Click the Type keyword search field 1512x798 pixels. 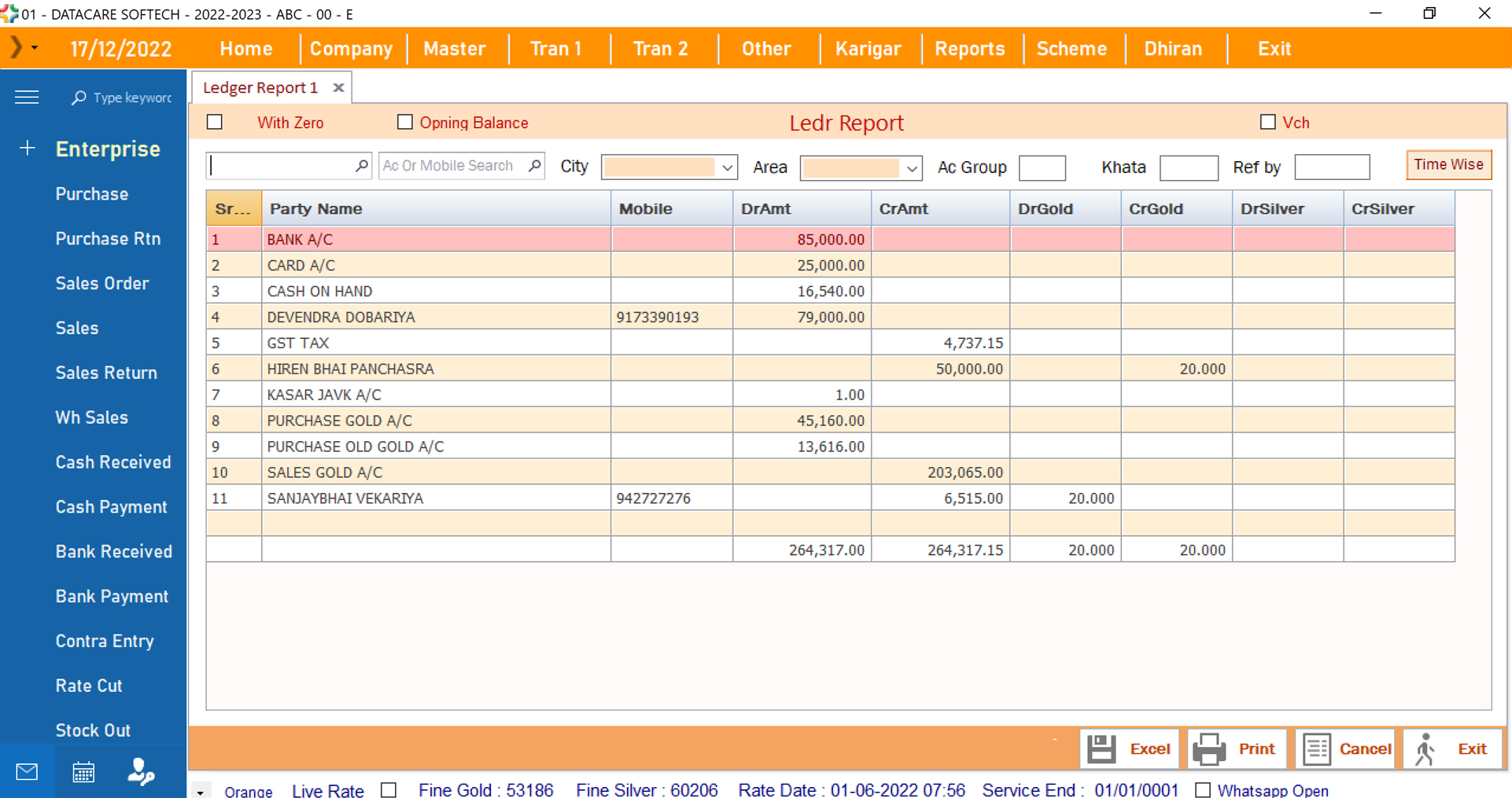coord(132,97)
